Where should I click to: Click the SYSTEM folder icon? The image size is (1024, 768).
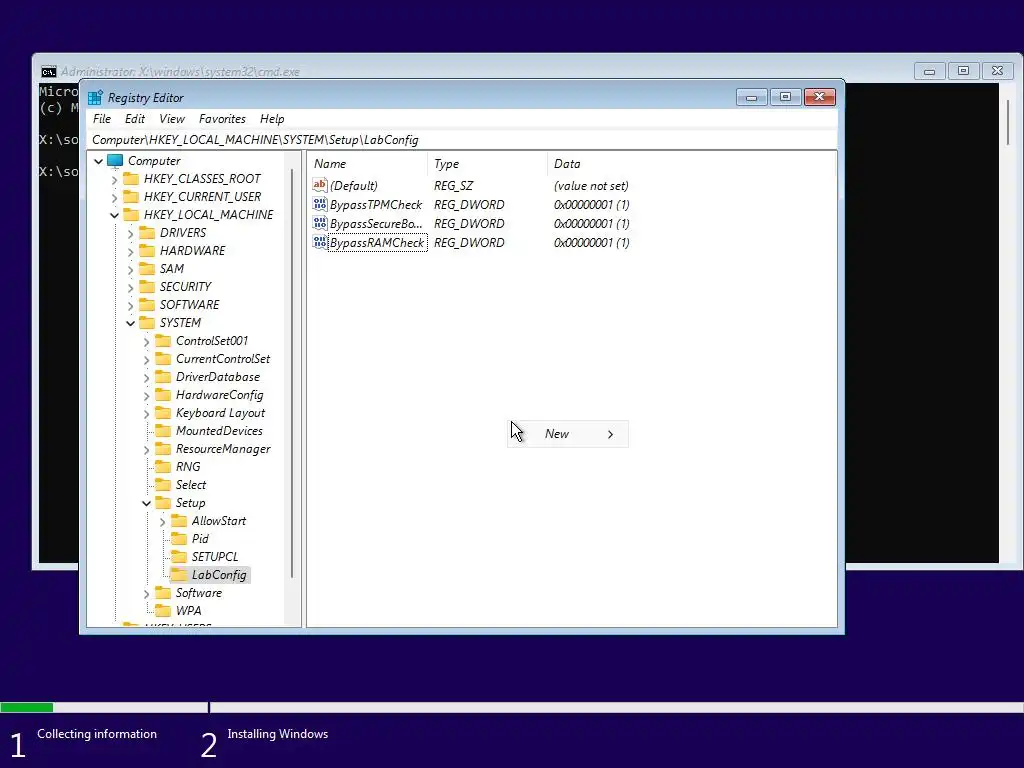tap(148, 323)
